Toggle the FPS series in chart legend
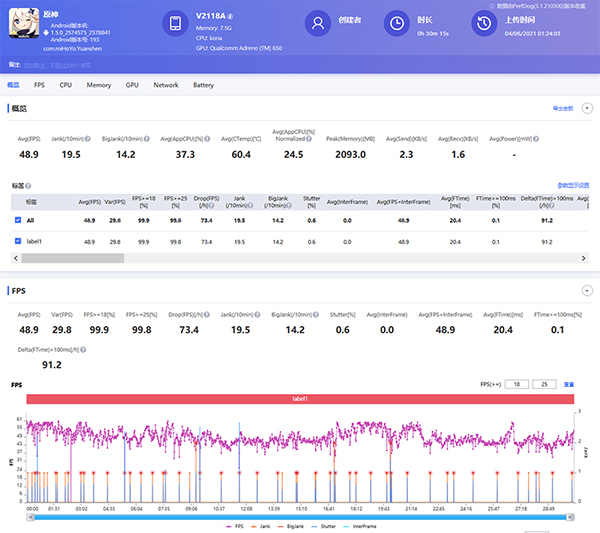600x533 pixels. tap(236, 524)
